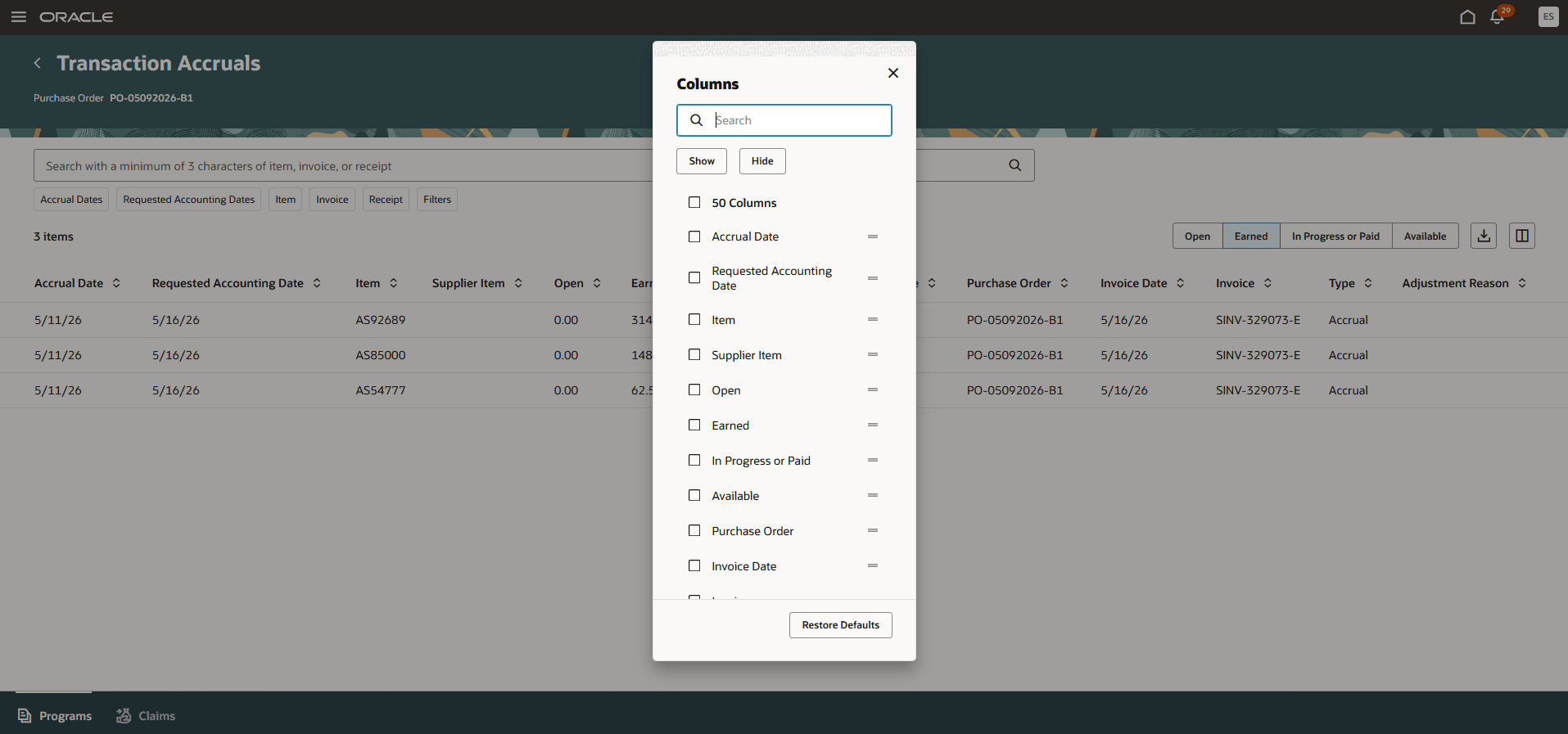Screen dimensions: 1568x734
Task: Tick the Supplier Item checkbox
Action: coord(694,355)
